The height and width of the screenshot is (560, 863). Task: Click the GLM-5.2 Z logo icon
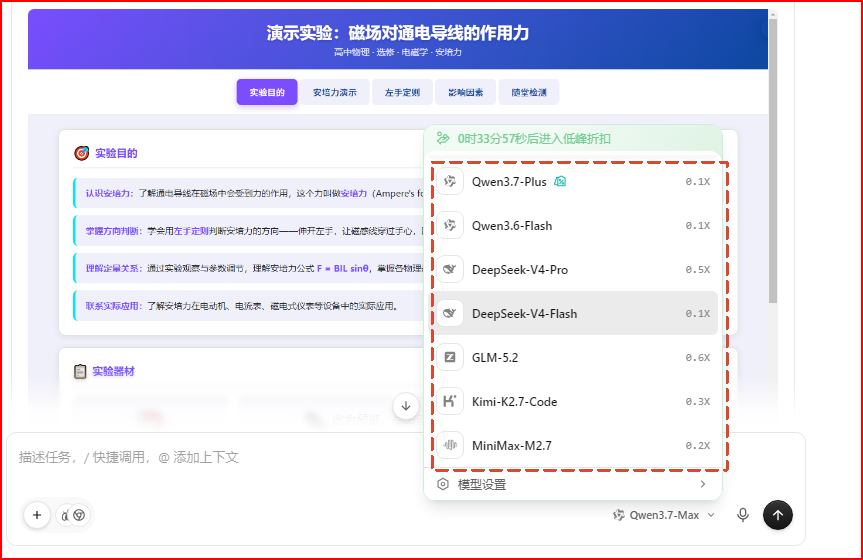(450, 357)
